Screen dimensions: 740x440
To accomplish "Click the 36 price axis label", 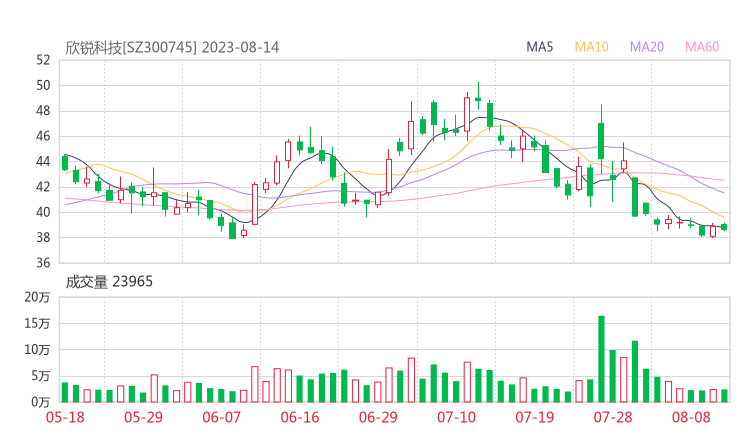I will (x=43, y=263).
